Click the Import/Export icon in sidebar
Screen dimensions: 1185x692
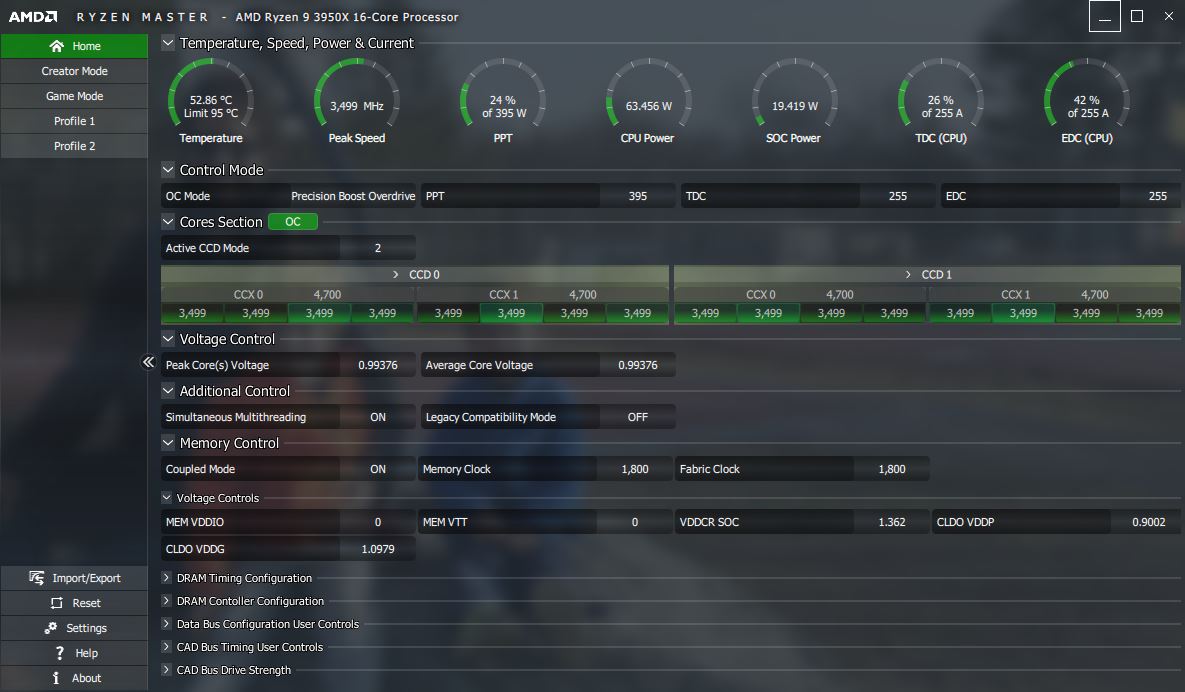(x=37, y=578)
